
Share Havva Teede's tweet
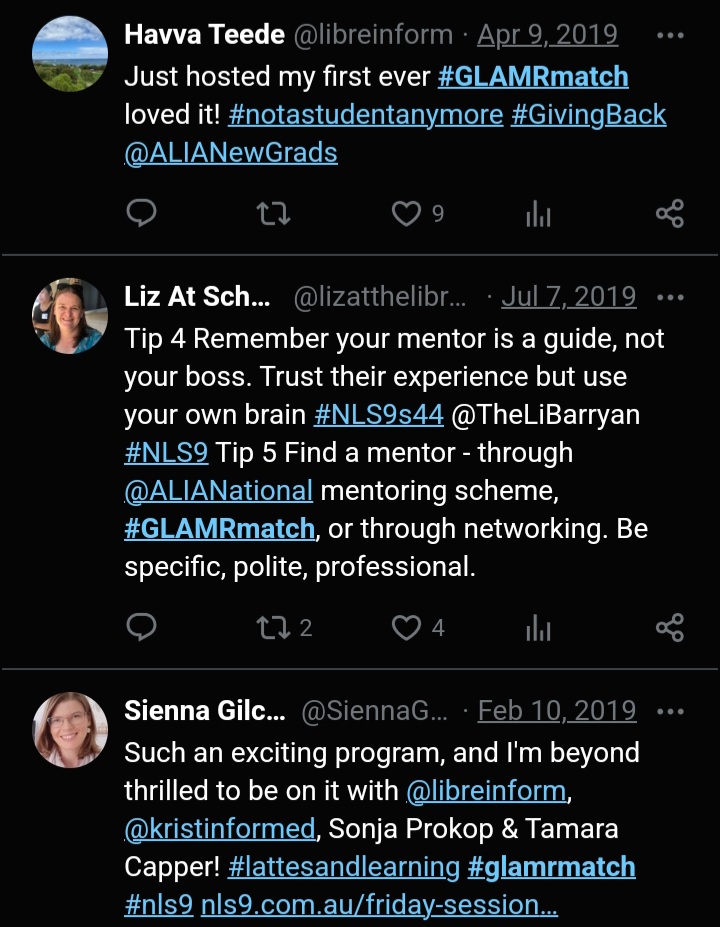(x=669, y=213)
